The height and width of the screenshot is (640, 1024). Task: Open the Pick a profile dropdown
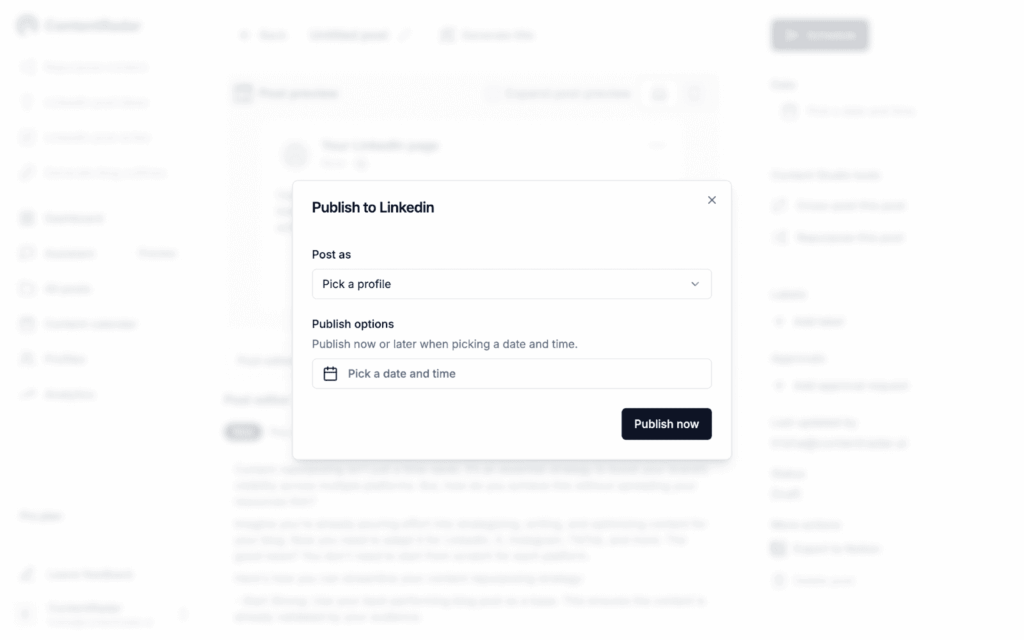511,284
